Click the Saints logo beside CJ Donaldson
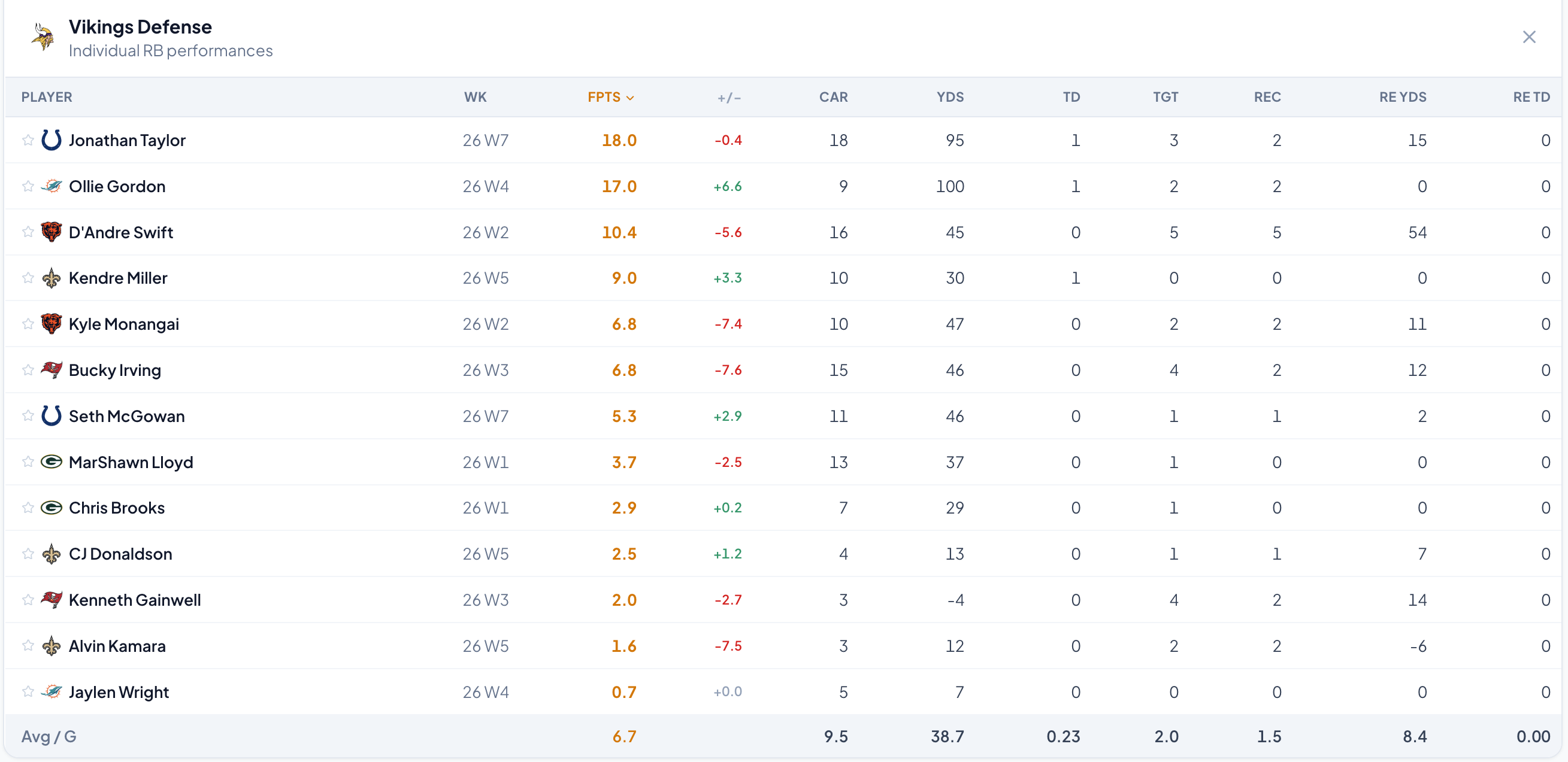Screen dimensions: 1568x762 [x=51, y=554]
